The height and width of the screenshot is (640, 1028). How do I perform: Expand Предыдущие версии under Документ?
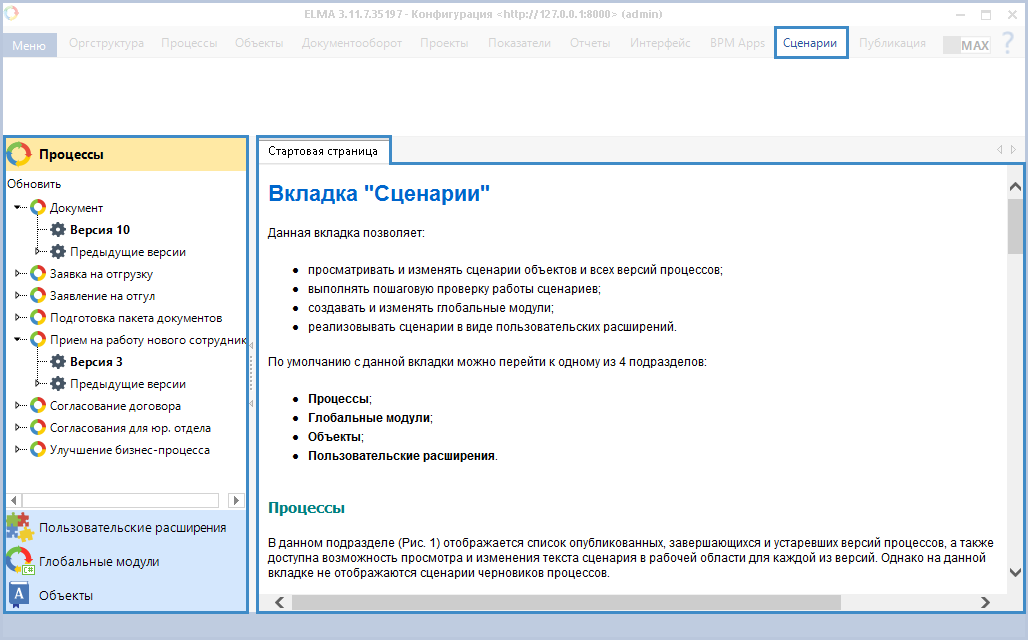(x=39, y=252)
